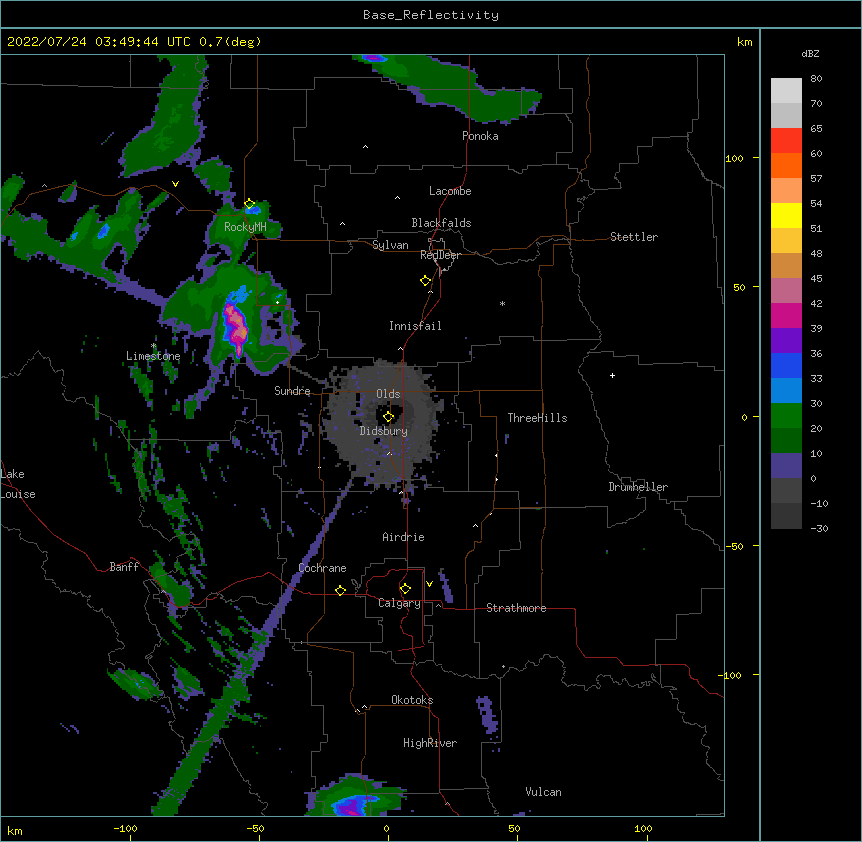Screen dimensions: 862x842
Task: Click the Banff label
Action: [124, 567]
